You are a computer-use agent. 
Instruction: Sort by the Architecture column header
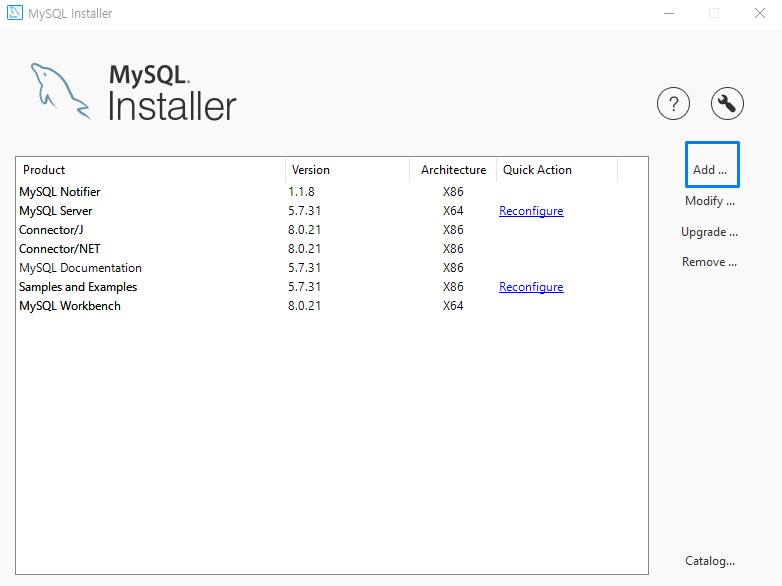click(453, 170)
